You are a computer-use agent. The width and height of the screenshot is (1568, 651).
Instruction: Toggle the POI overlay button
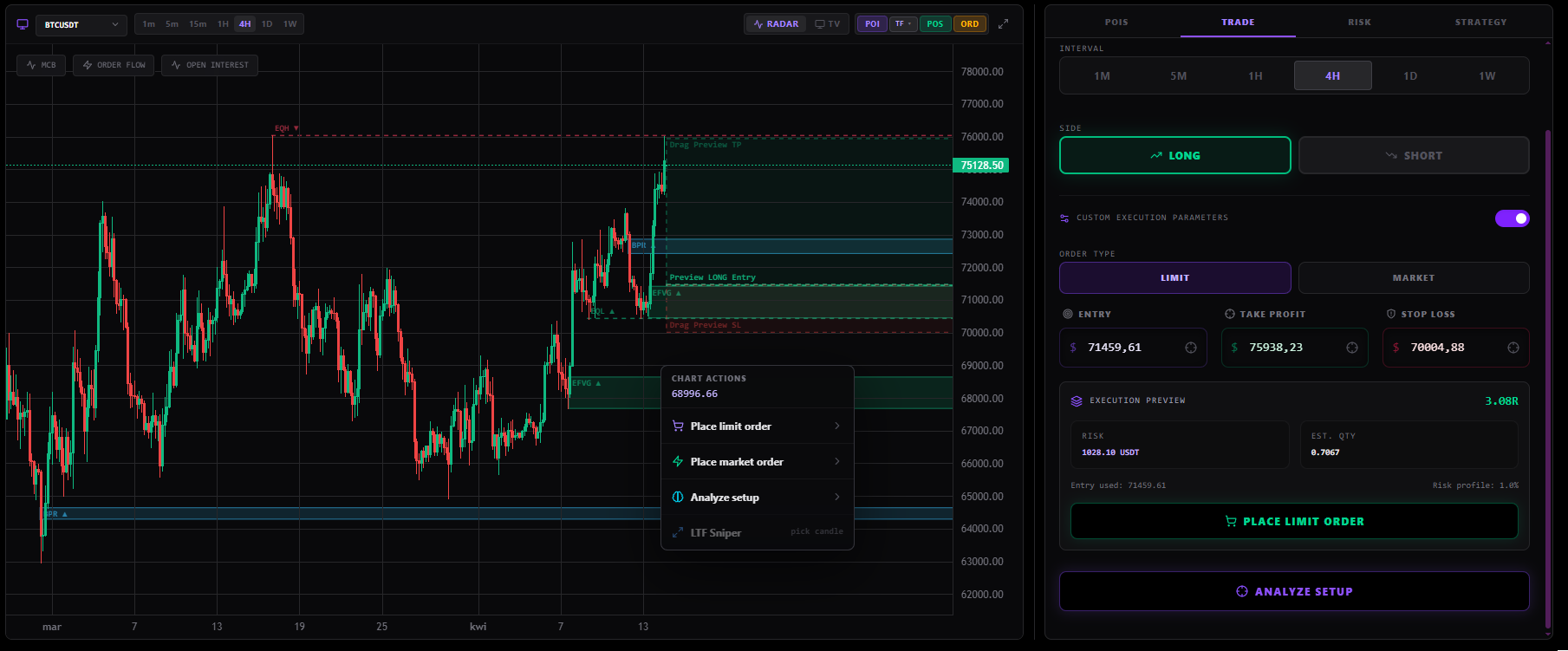[x=872, y=24]
